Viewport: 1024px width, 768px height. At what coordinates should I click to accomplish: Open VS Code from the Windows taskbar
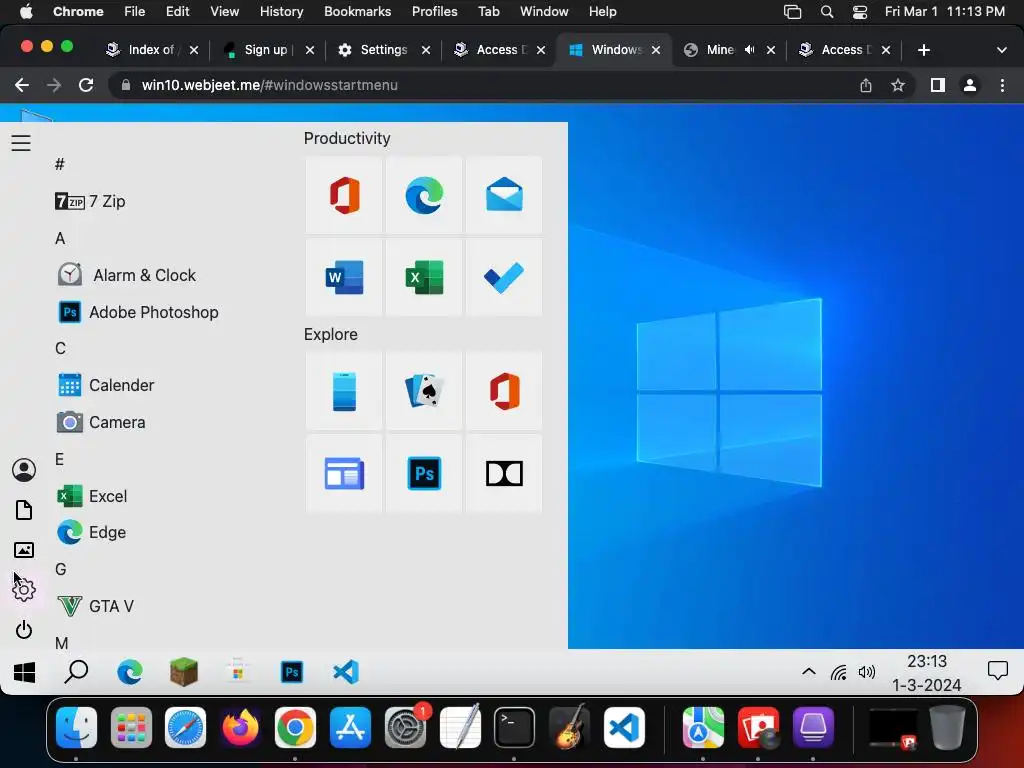346,672
